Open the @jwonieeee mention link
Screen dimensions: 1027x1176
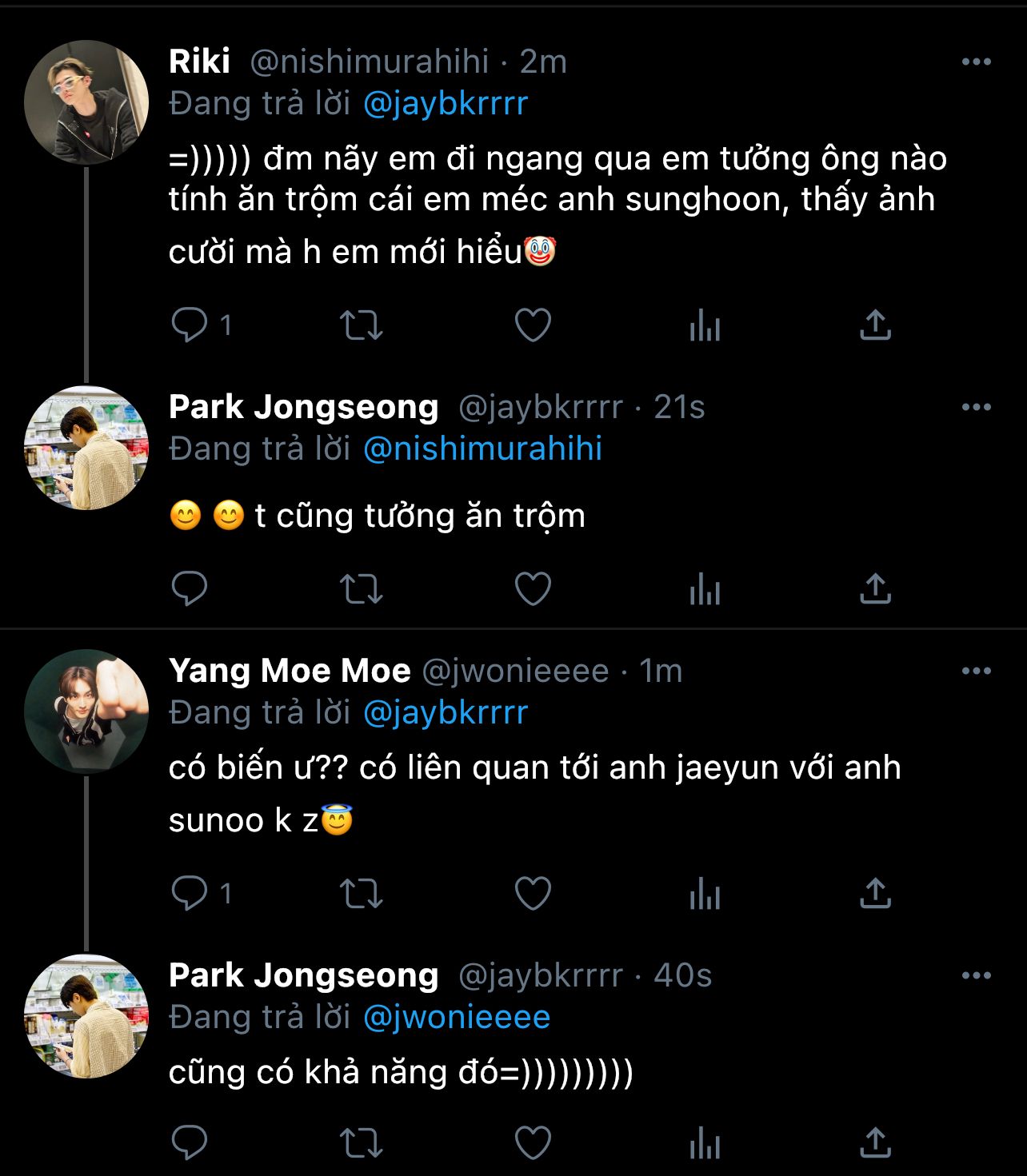point(457,1018)
